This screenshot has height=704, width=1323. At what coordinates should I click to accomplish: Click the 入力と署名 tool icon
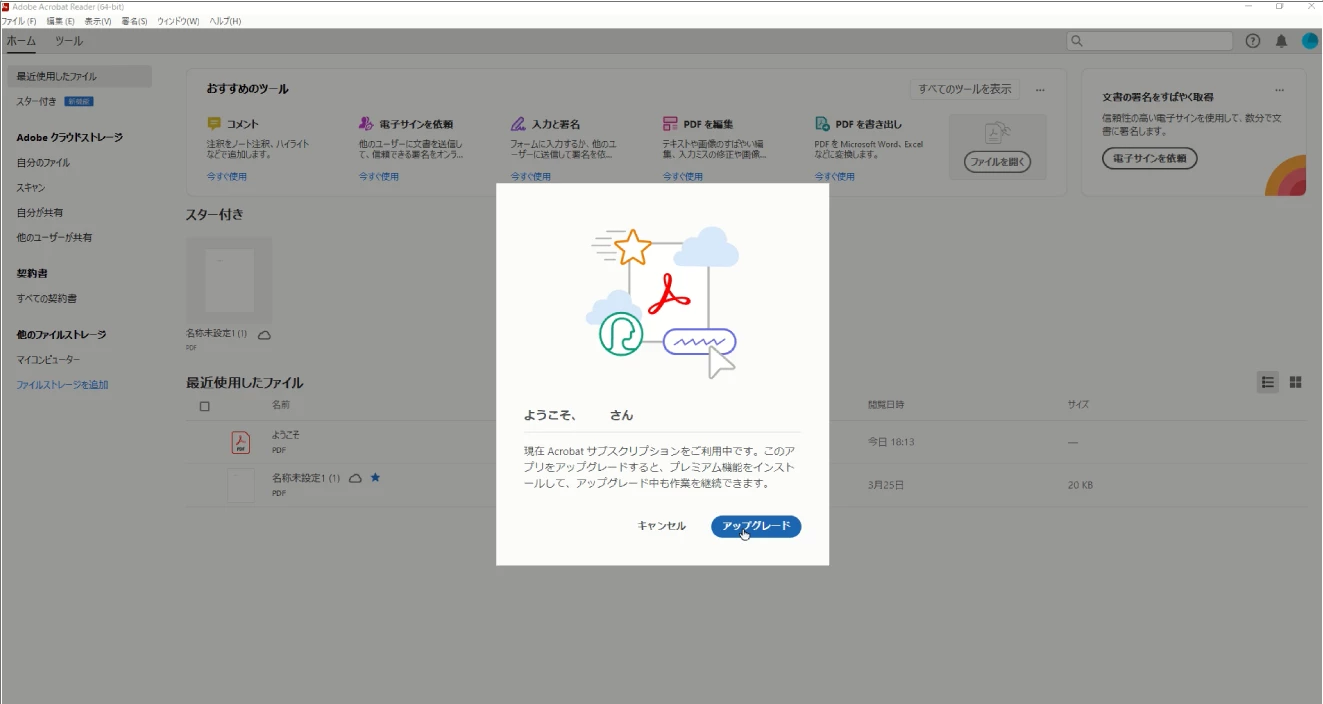pyautogui.click(x=518, y=124)
